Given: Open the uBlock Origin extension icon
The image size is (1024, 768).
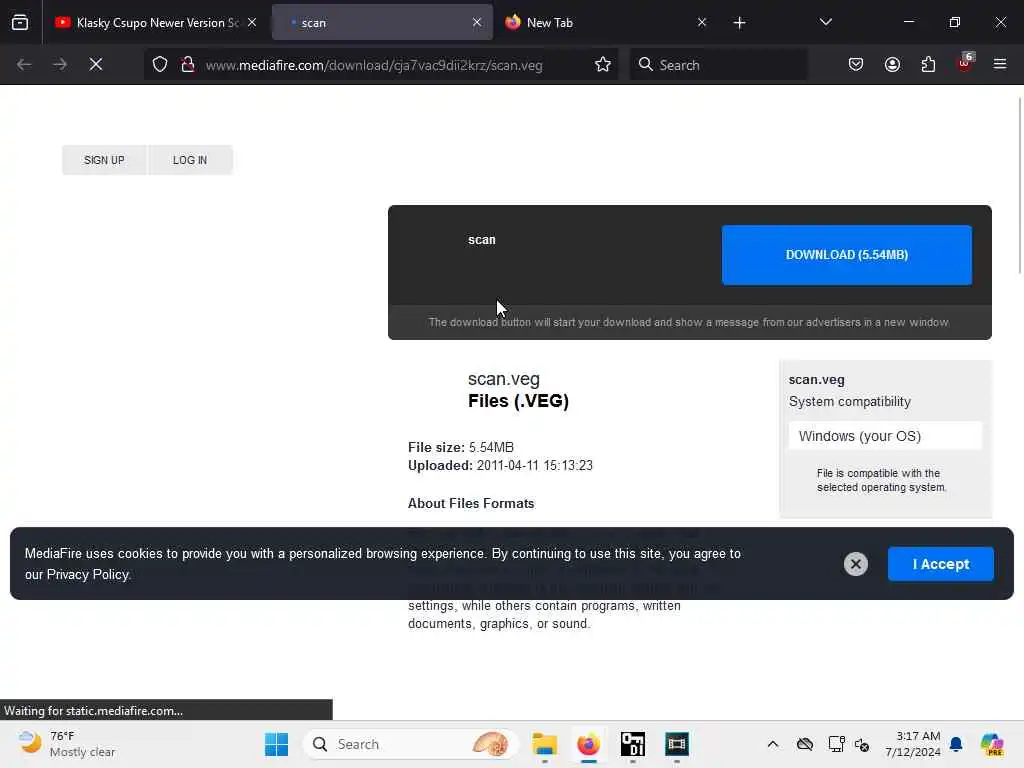Looking at the screenshot, I should (x=965, y=63).
